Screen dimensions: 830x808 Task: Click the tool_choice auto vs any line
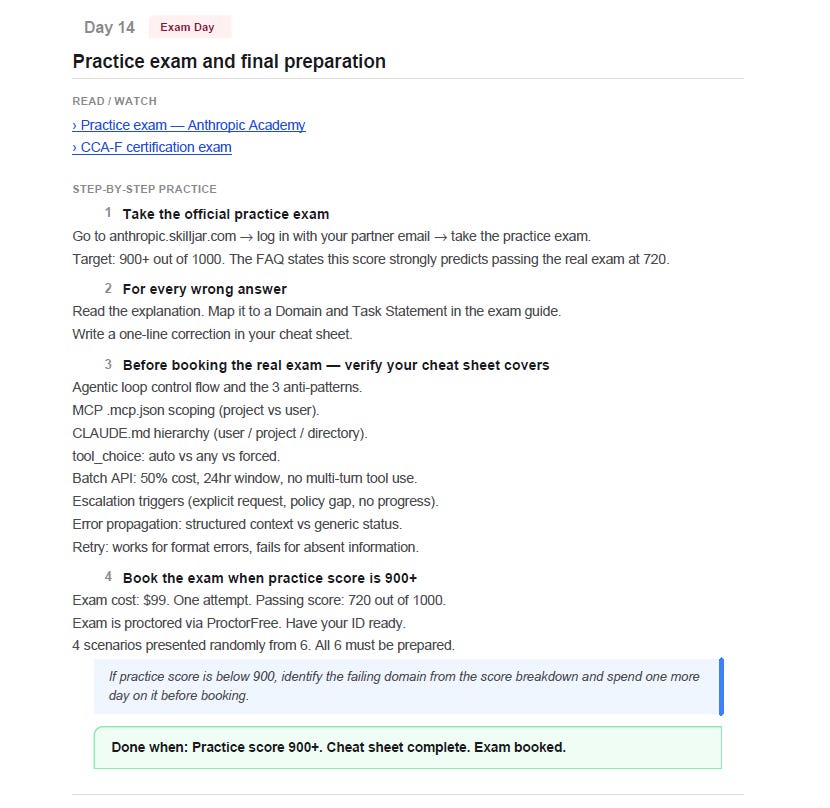pyautogui.click(x=176, y=456)
